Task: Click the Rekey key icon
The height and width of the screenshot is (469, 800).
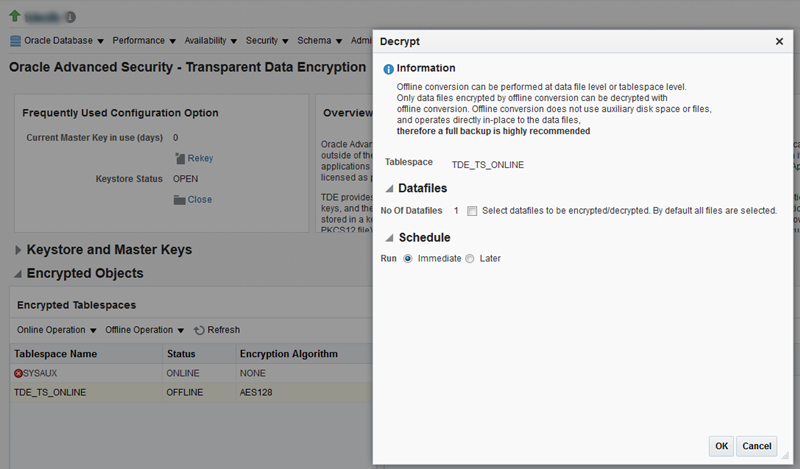Action: [x=180, y=158]
